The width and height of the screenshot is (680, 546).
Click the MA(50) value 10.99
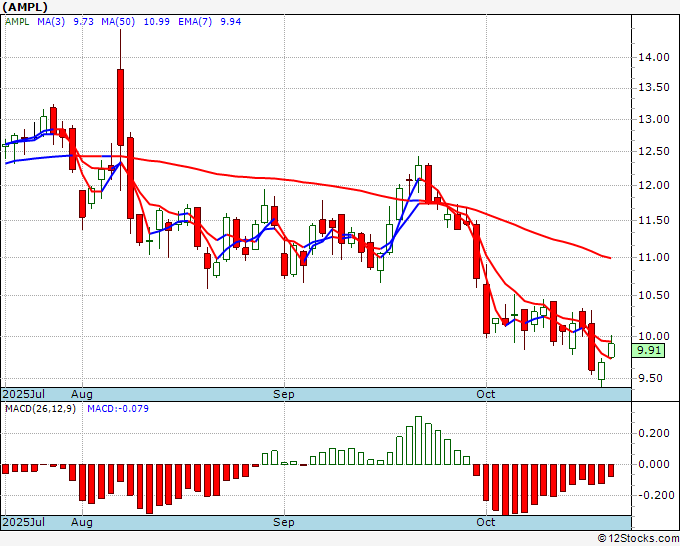[x=157, y=22]
